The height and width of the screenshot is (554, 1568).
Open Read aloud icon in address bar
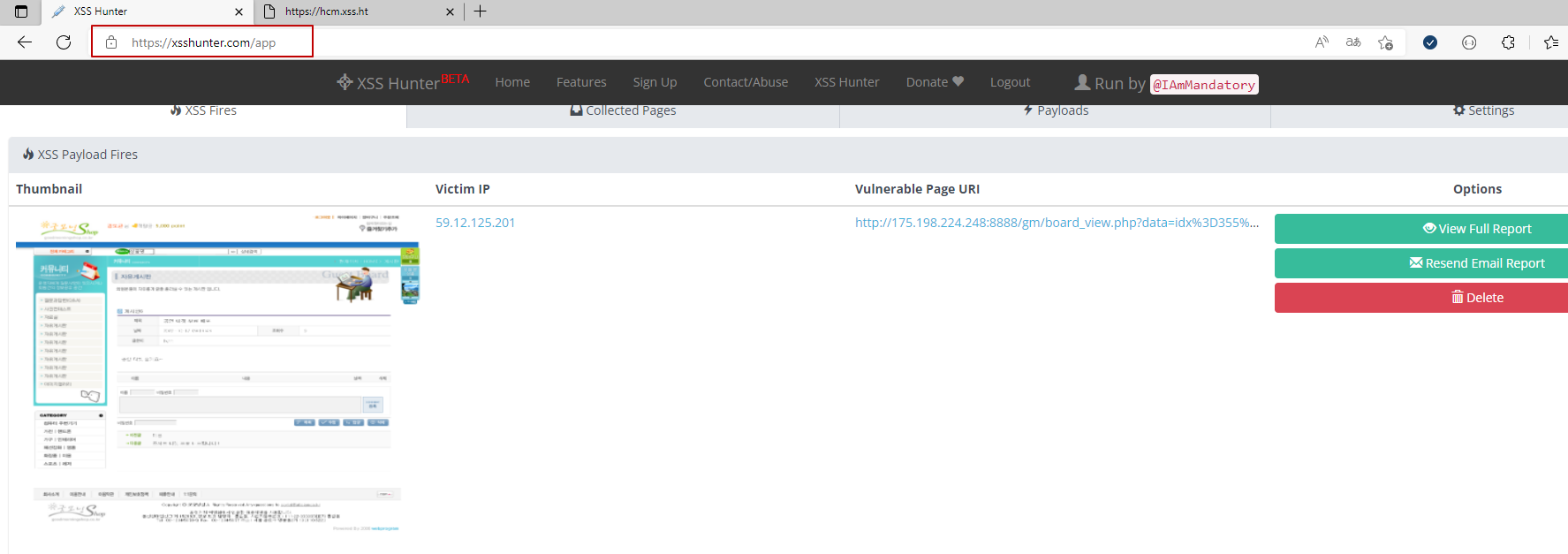(1322, 42)
